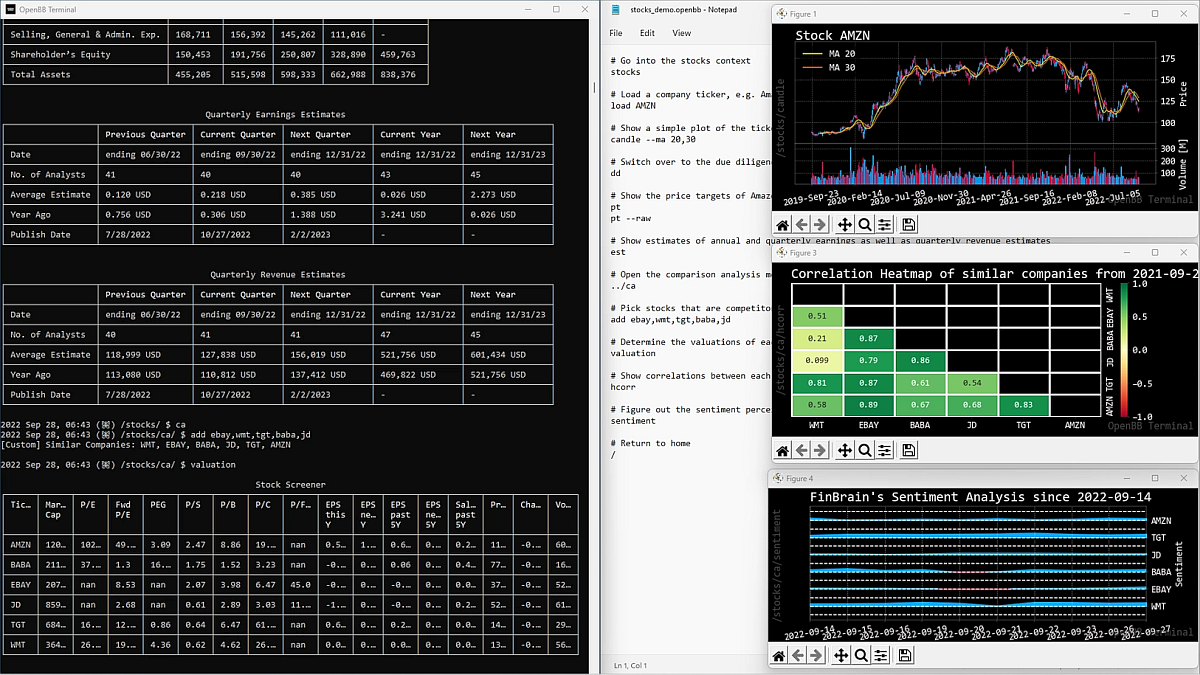
Task: Enable the Pan tool in Figure 3
Action: (845, 451)
